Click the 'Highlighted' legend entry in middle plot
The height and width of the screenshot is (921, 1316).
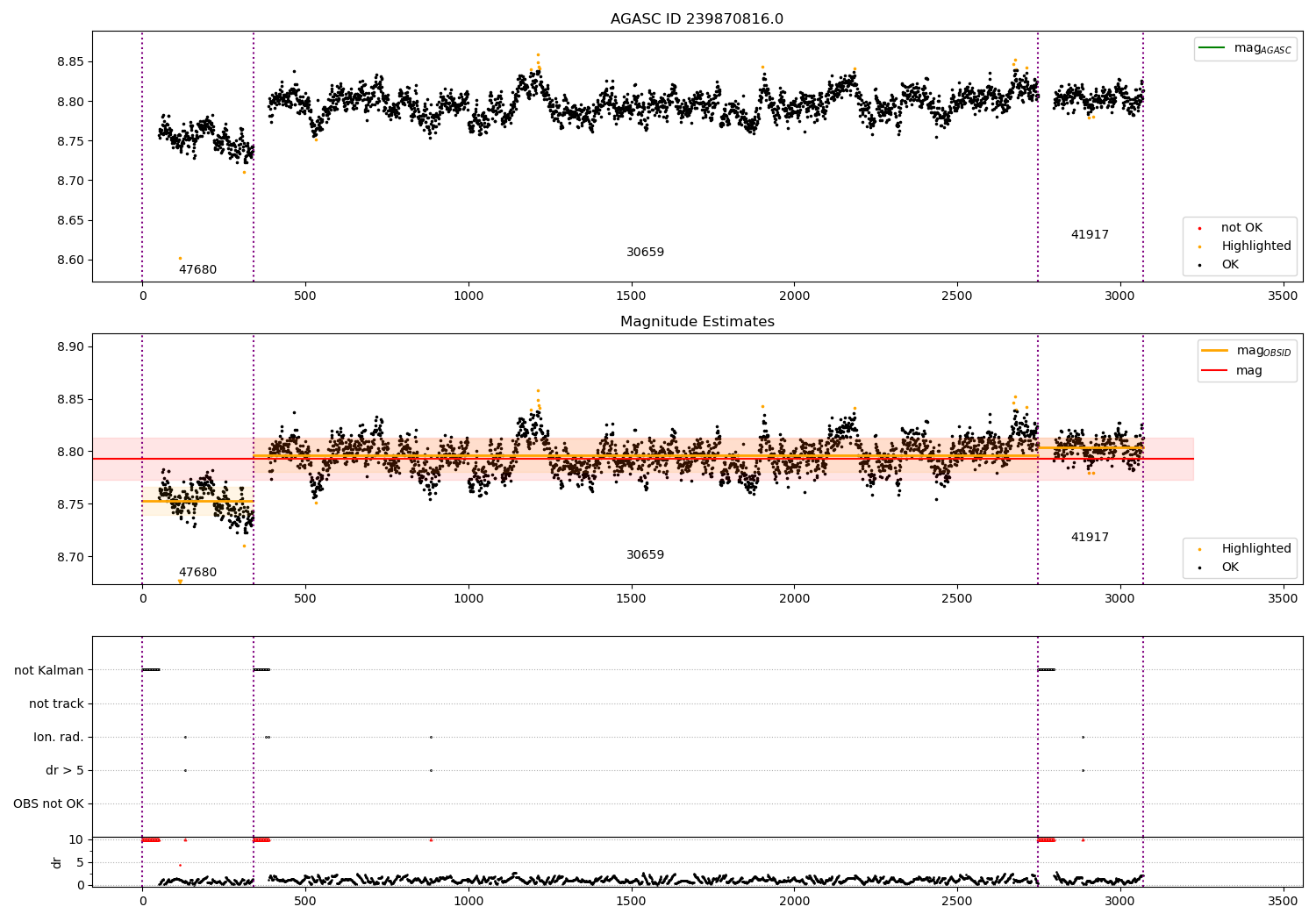(1239, 549)
